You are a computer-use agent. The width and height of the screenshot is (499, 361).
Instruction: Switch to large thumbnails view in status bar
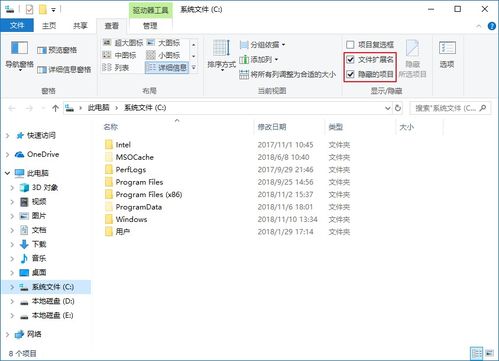[x=489, y=353]
